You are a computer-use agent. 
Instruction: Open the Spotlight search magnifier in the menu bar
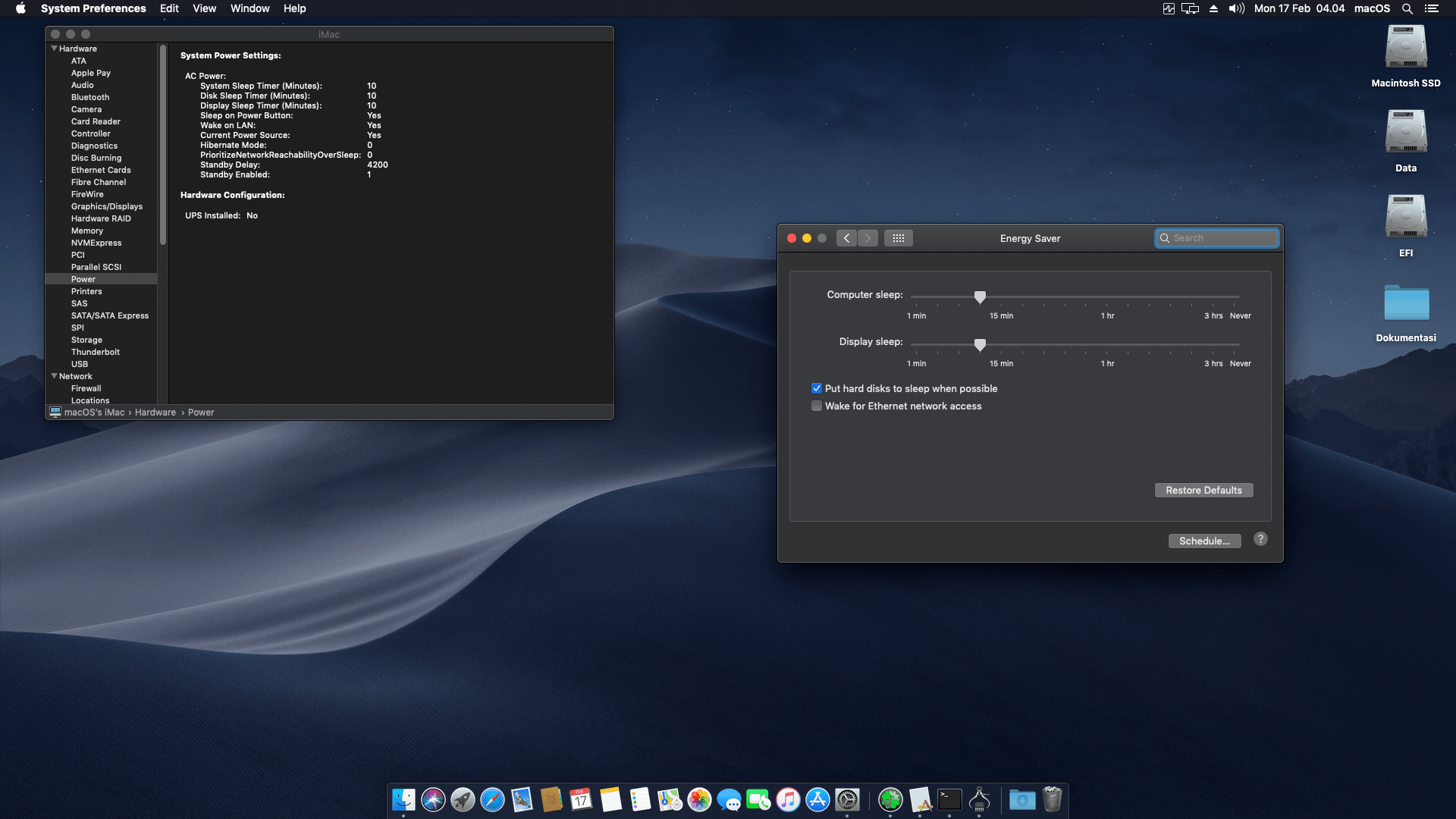point(1407,8)
